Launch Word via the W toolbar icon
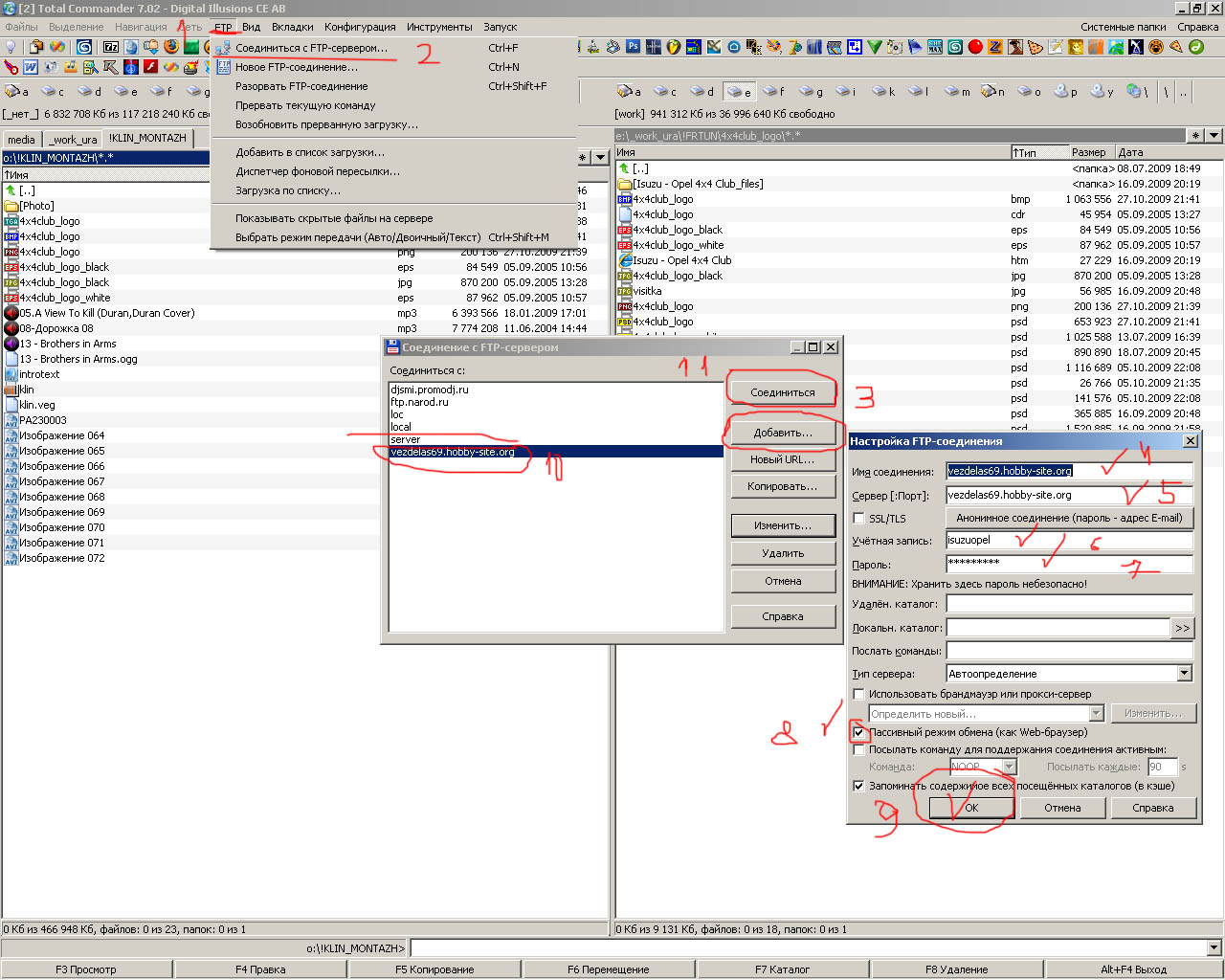The width and height of the screenshot is (1225, 980). (x=31, y=67)
